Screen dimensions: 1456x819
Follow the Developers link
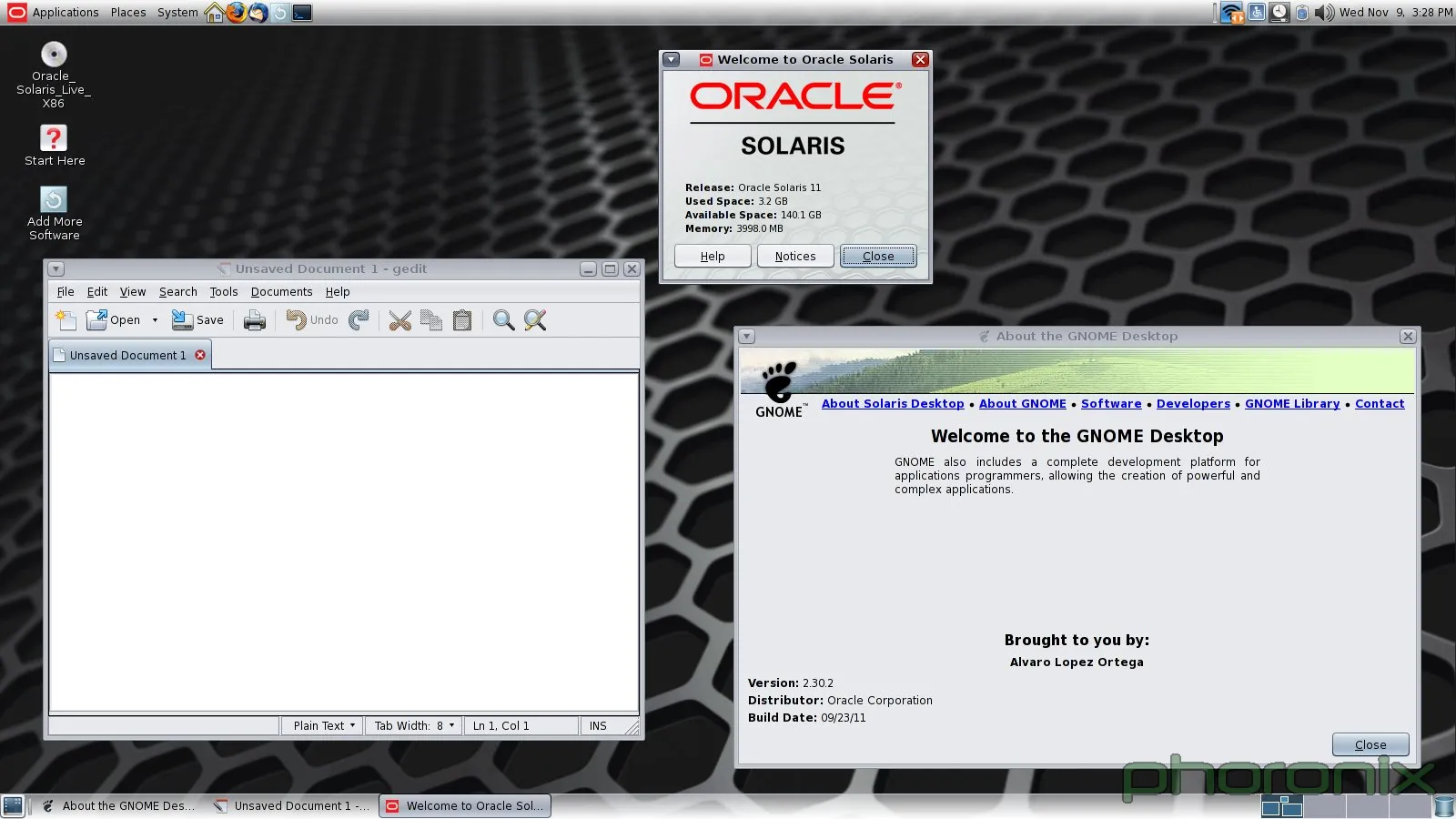pyautogui.click(x=1193, y=404)
